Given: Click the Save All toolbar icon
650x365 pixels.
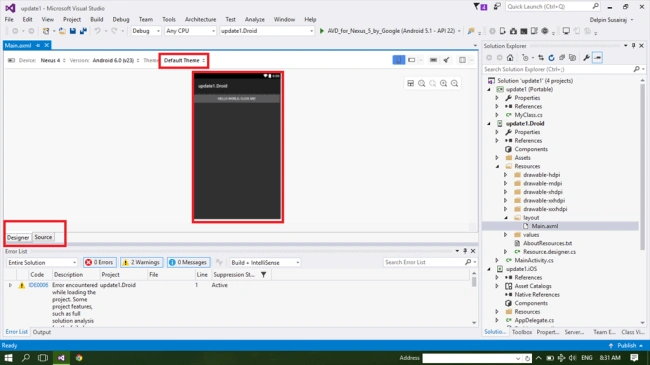Looking at the screenshot, I should coord(83,31).
